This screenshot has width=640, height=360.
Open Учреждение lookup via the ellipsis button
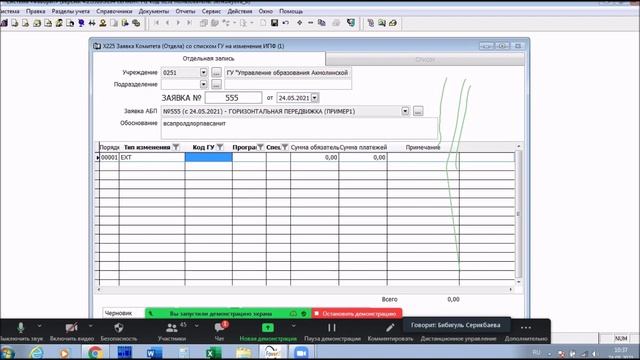click(216, 72)
